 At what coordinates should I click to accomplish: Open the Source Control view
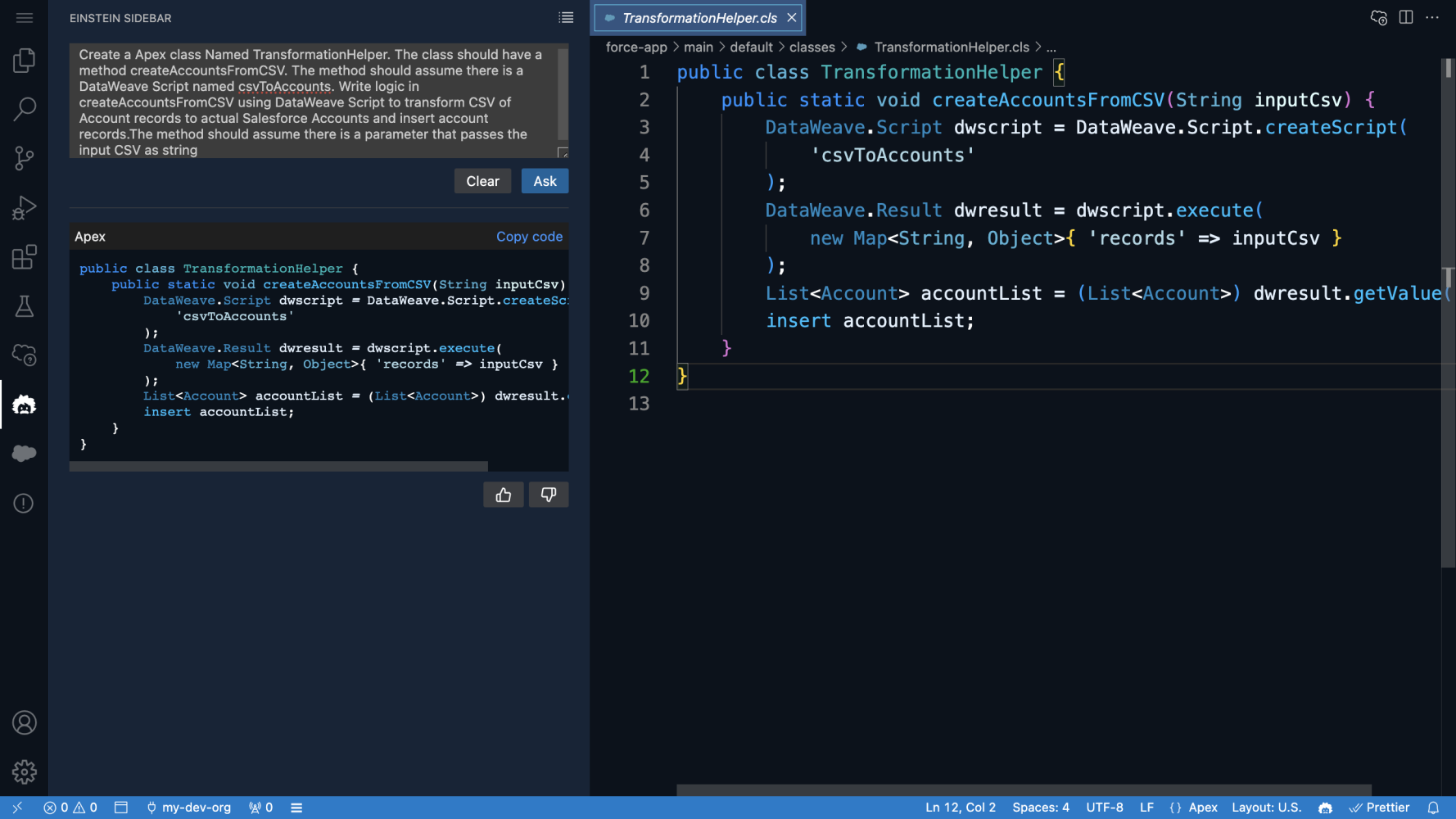tap(25, 158)
